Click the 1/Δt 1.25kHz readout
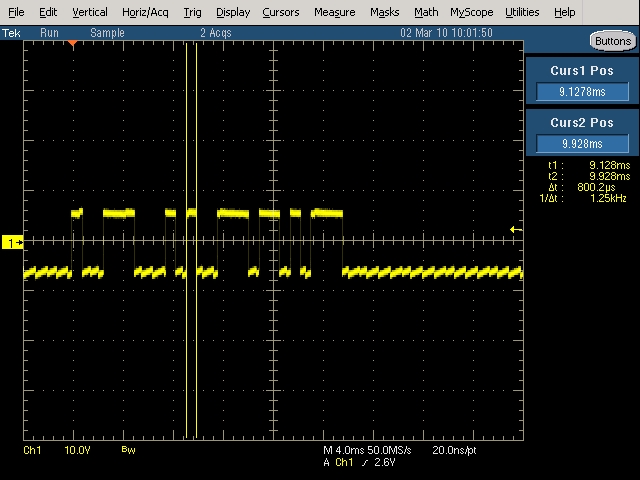 click(x=583, y=198)
